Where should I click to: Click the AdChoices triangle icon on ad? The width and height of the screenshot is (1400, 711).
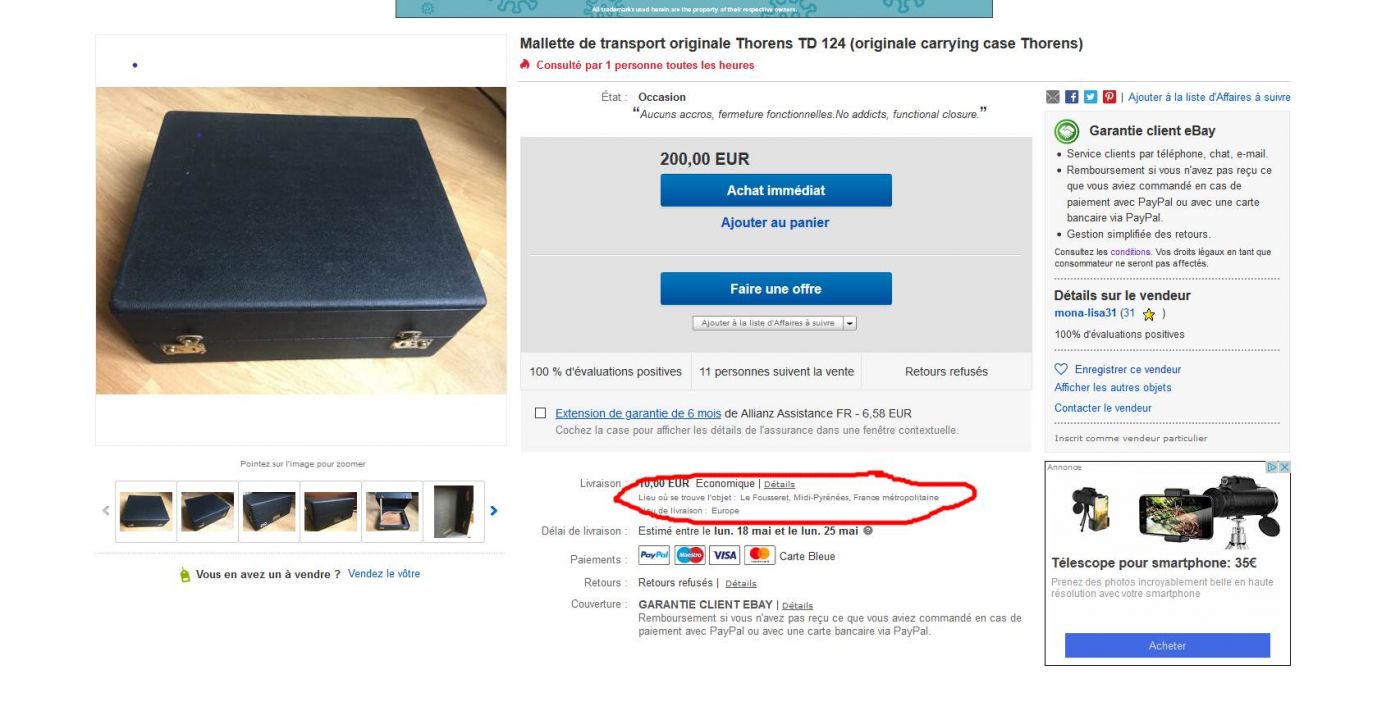click(x=1272, y=467)
